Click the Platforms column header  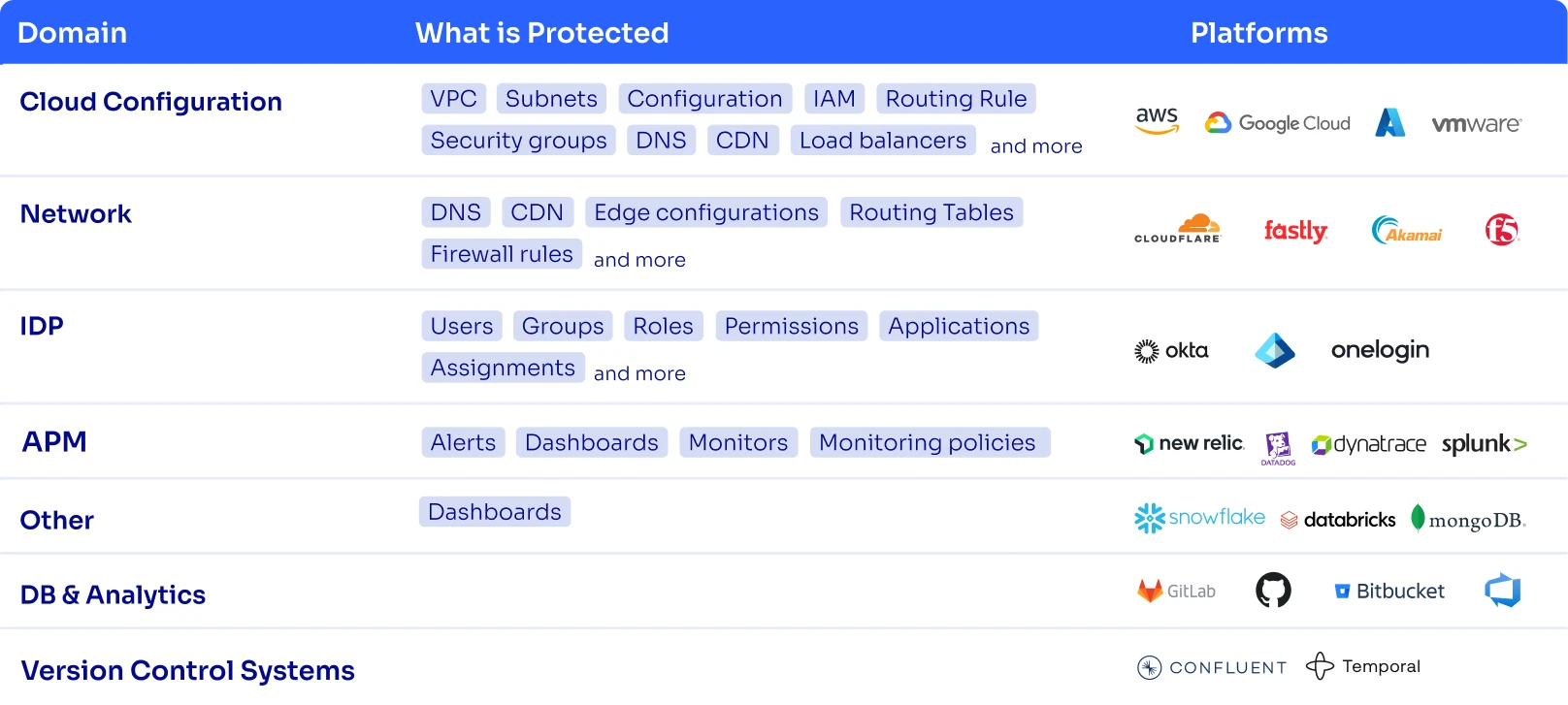(1258, 33)
